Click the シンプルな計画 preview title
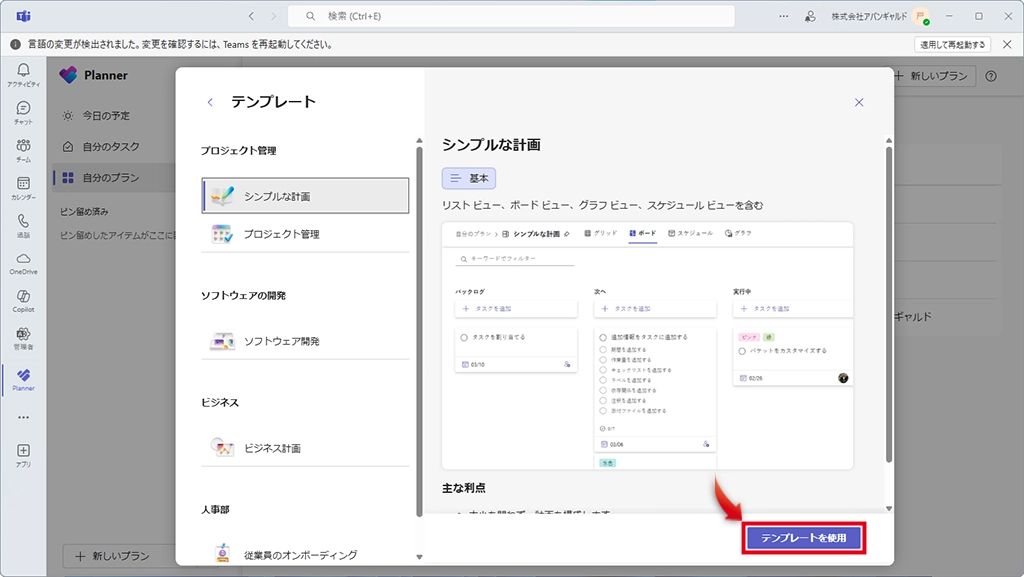The image size is (1024, 577). [x=491, y=144]
